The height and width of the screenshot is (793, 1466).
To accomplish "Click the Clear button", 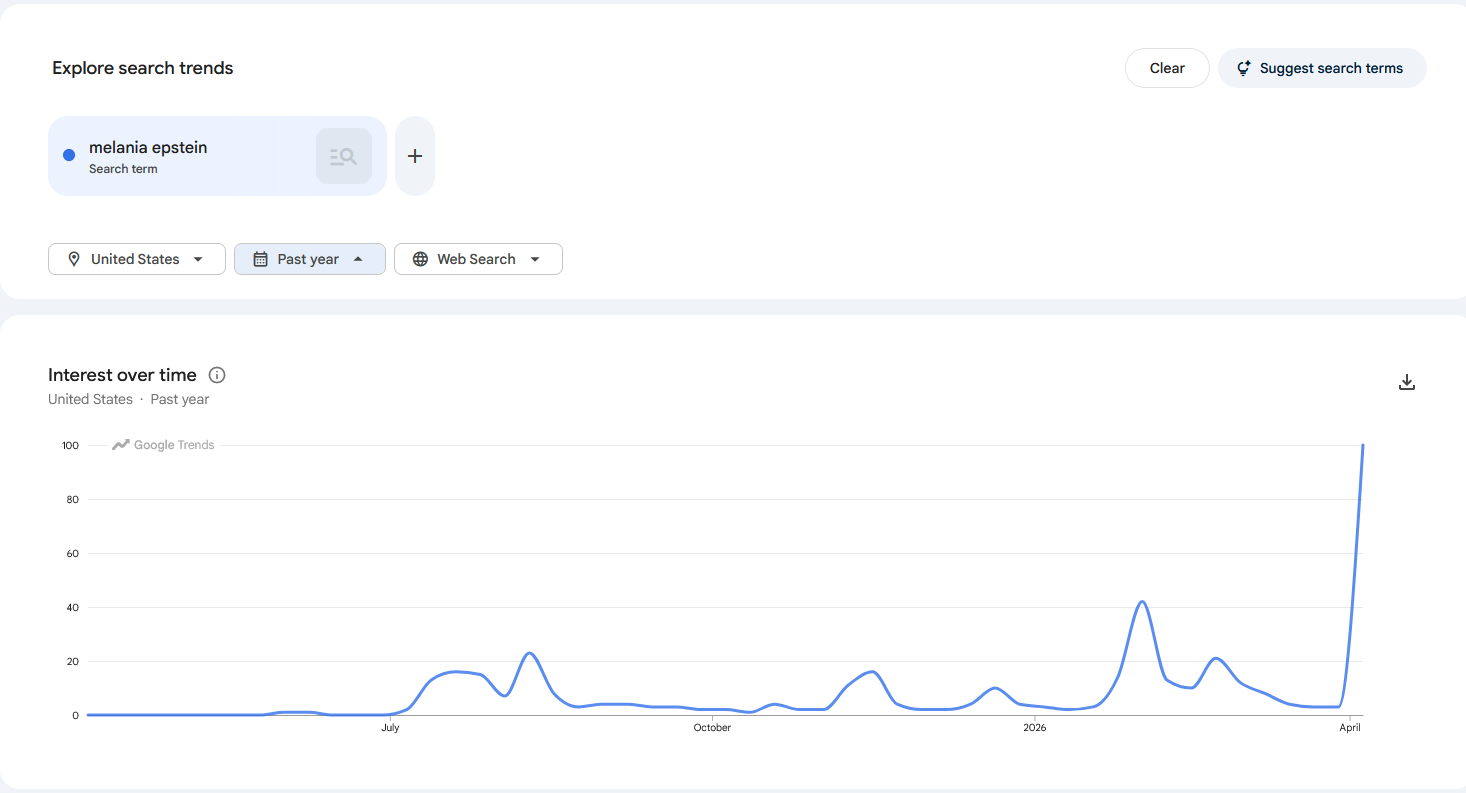I will [x=1167, y=68].
